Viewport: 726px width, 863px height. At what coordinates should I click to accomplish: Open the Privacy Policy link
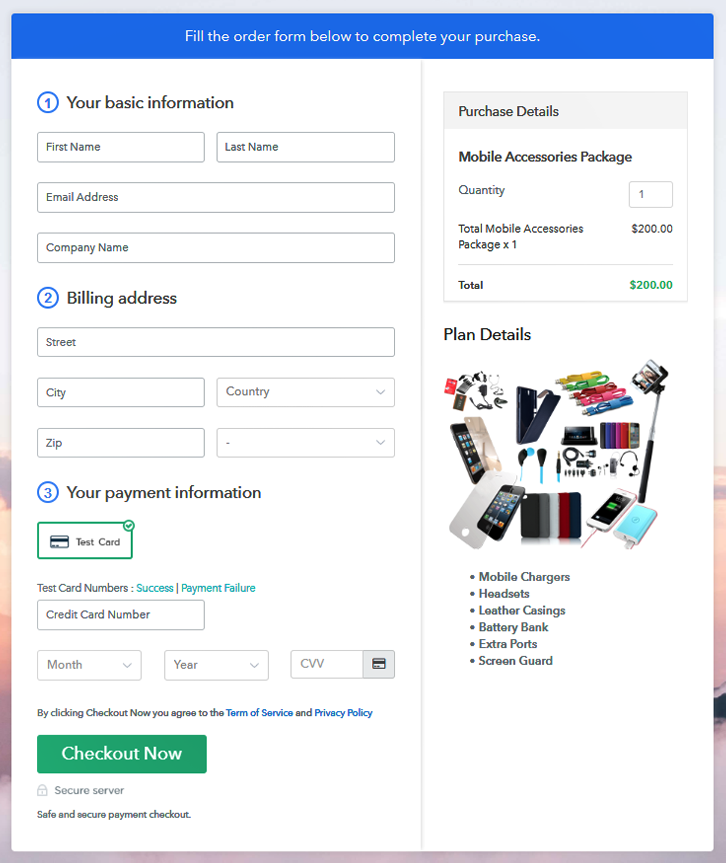[343, 713]
